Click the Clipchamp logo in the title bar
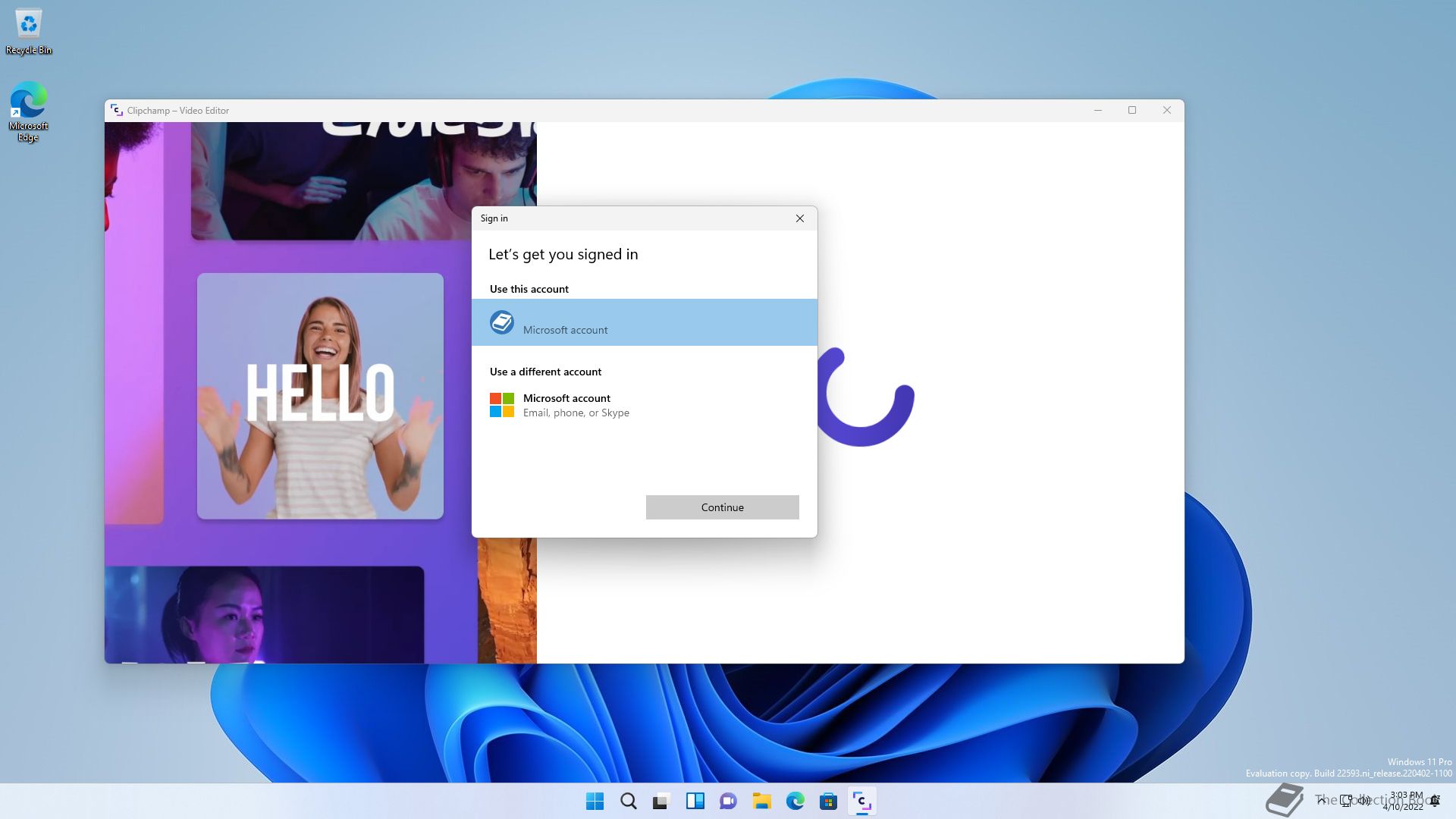1456x819 pixels. point(117,110)
